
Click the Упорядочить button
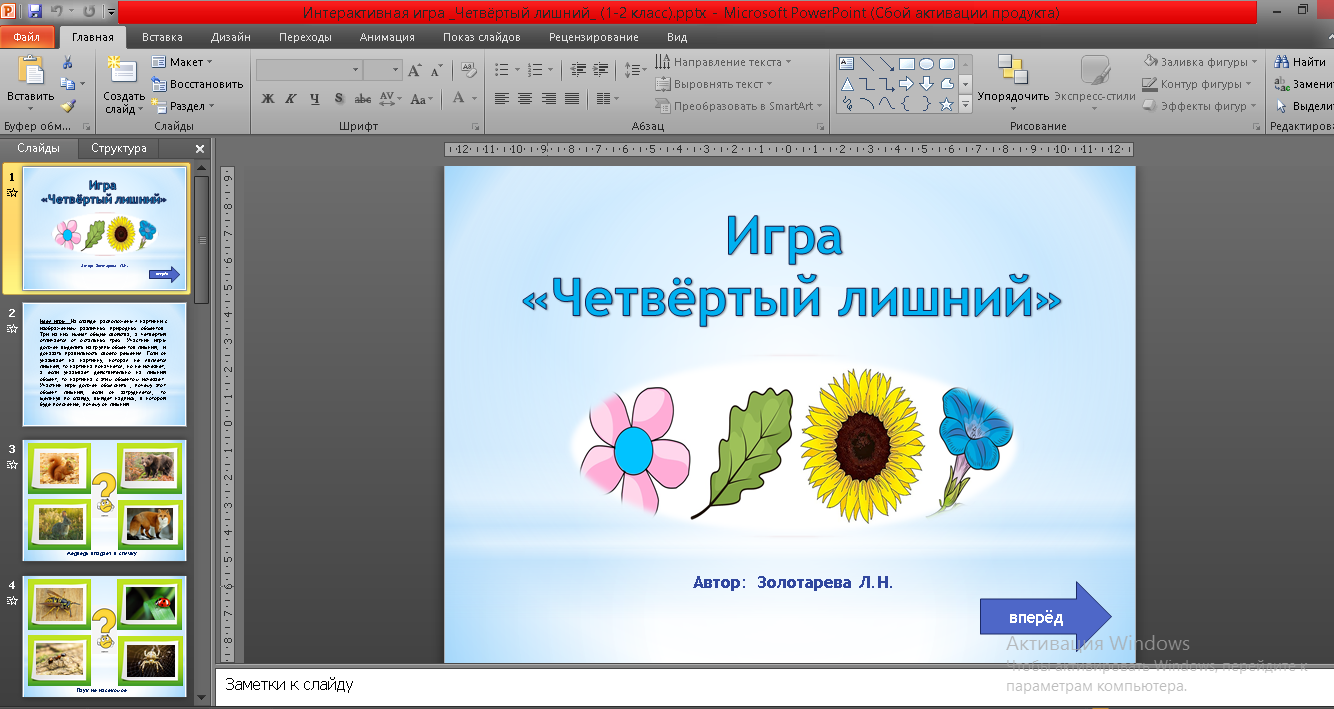tap(1013, 80)
